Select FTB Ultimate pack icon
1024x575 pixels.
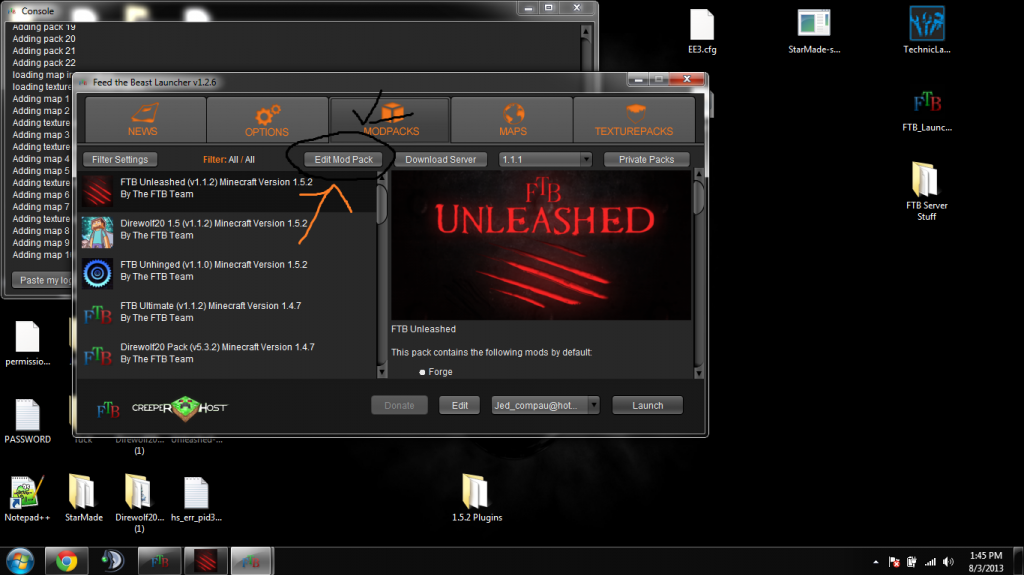click(x=97, y=315)
